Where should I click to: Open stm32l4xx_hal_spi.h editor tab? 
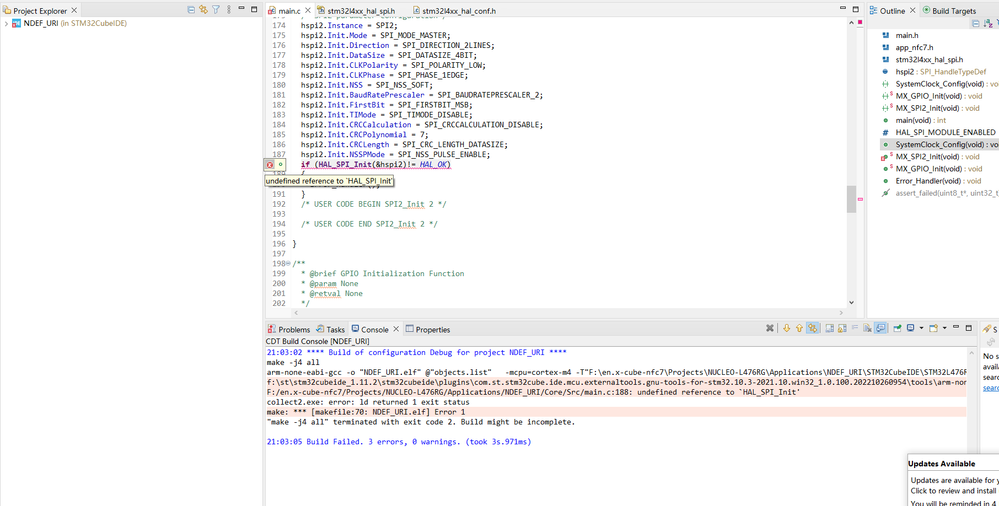(x=356, y=11)
